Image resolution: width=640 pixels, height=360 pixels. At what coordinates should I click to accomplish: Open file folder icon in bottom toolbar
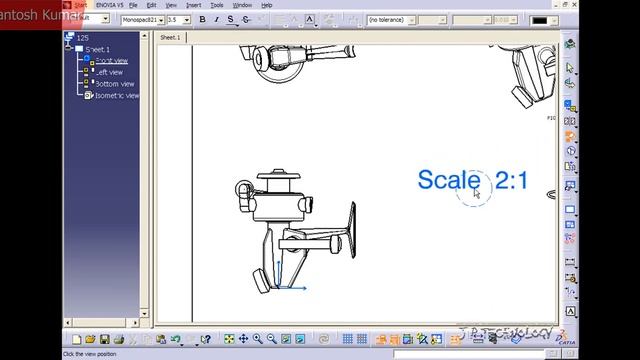(x=90, y=339)
